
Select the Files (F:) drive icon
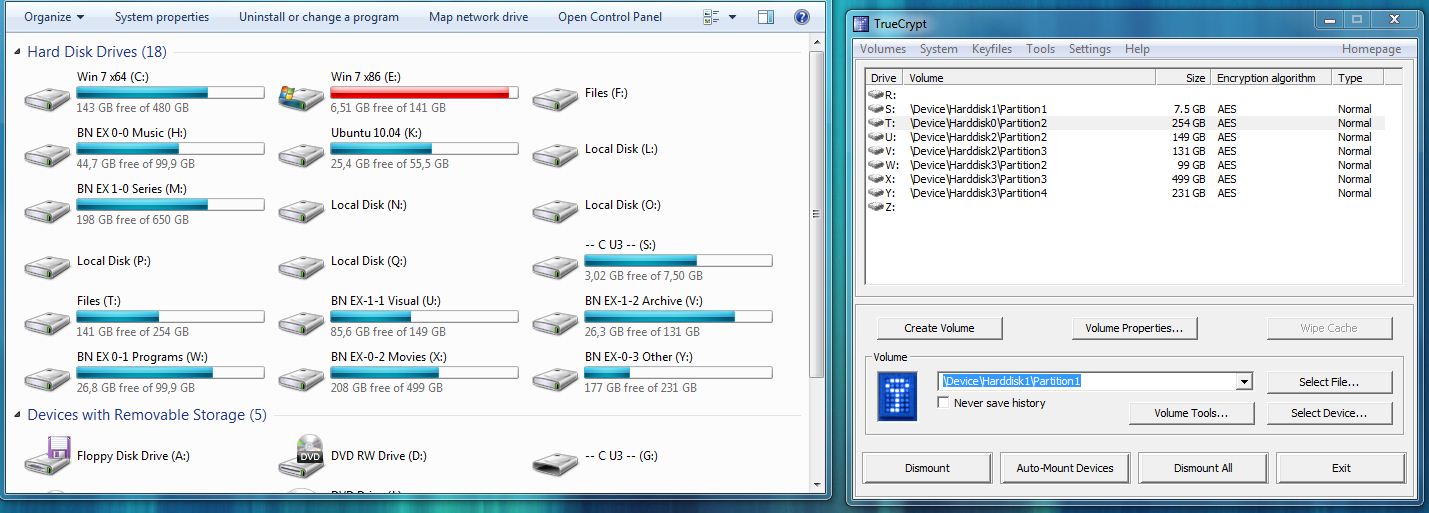tap(554, 98)
